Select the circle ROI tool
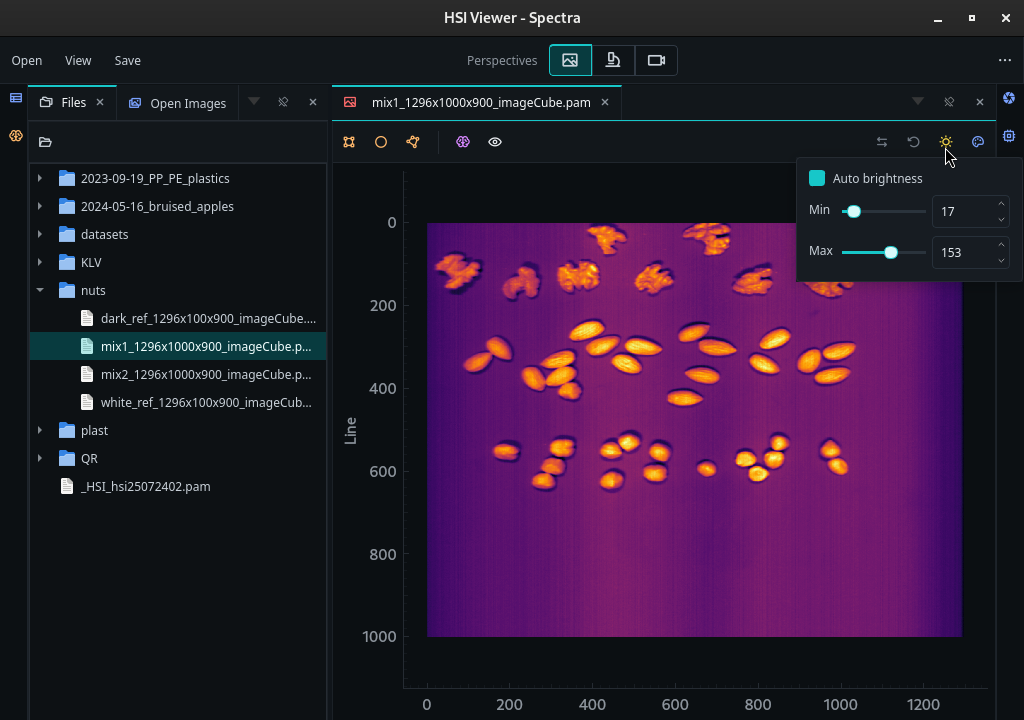 tap(381, 142)
